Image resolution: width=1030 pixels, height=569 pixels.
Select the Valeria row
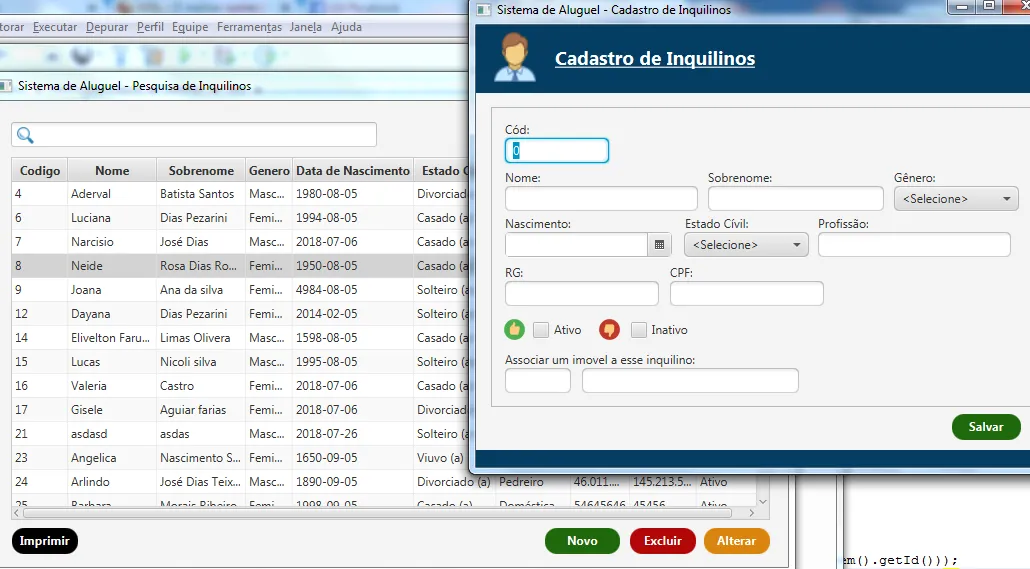coord(240,386)
